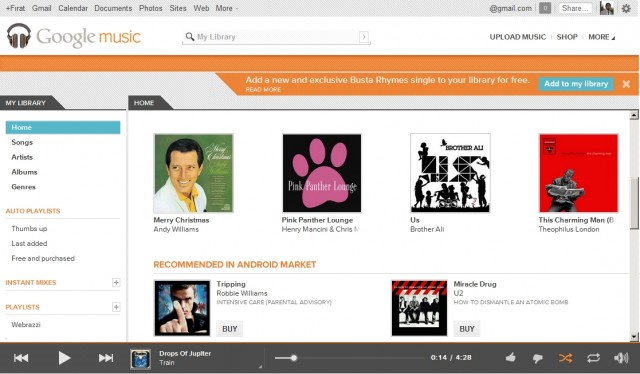The image size is (640, 374).
Task: Skip to previous track
Action: 21,358
